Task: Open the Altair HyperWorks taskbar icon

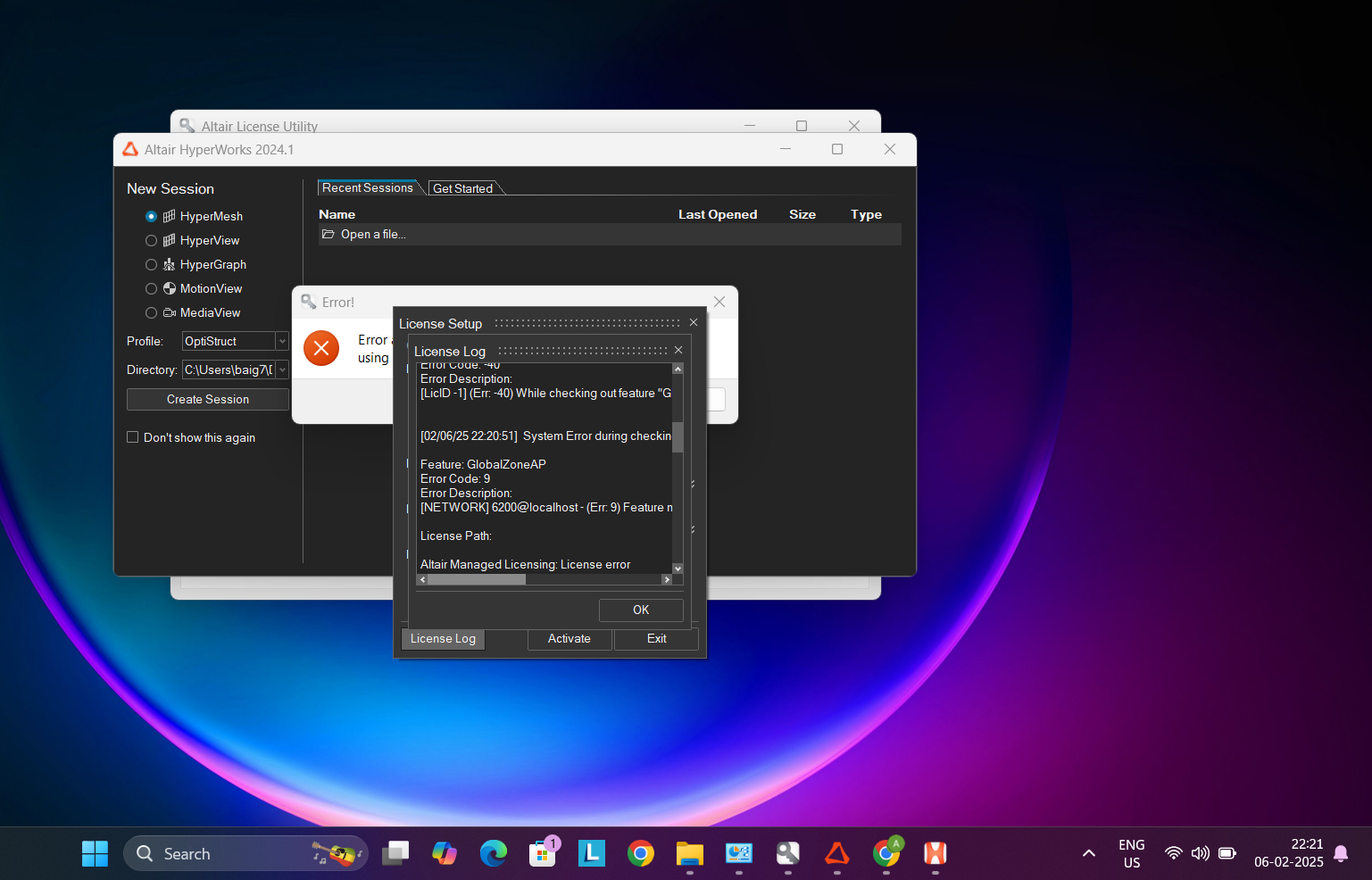Action: point(837,853)
